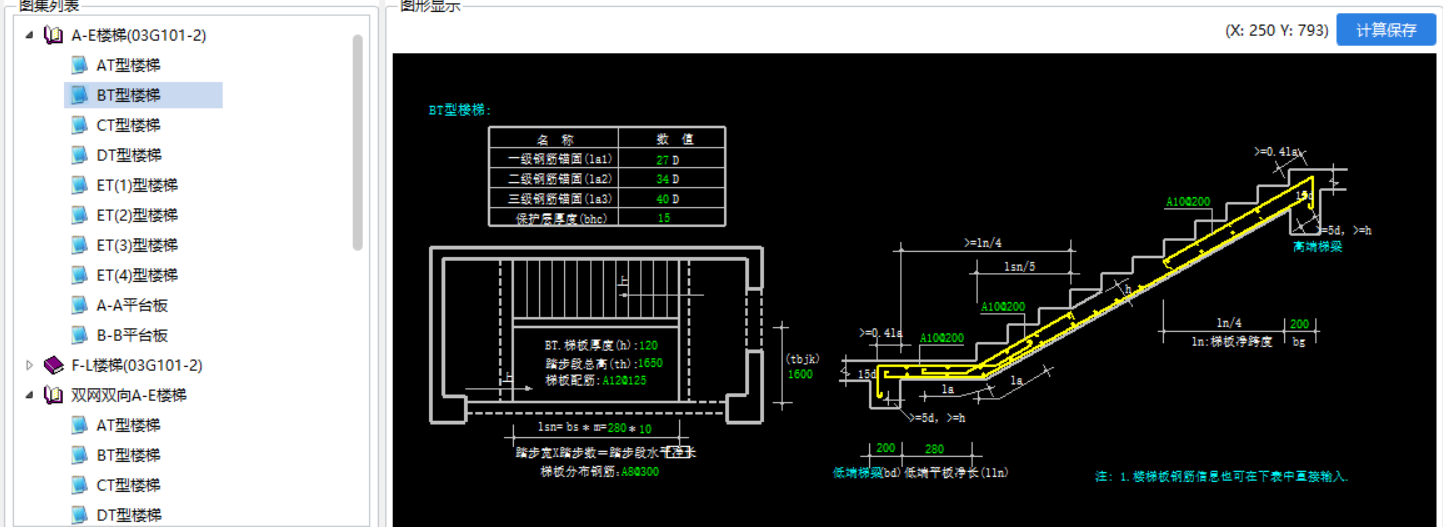
Task: Edit the A10@200 label below lsn/5 dimension
Action: coord(1002,307)
